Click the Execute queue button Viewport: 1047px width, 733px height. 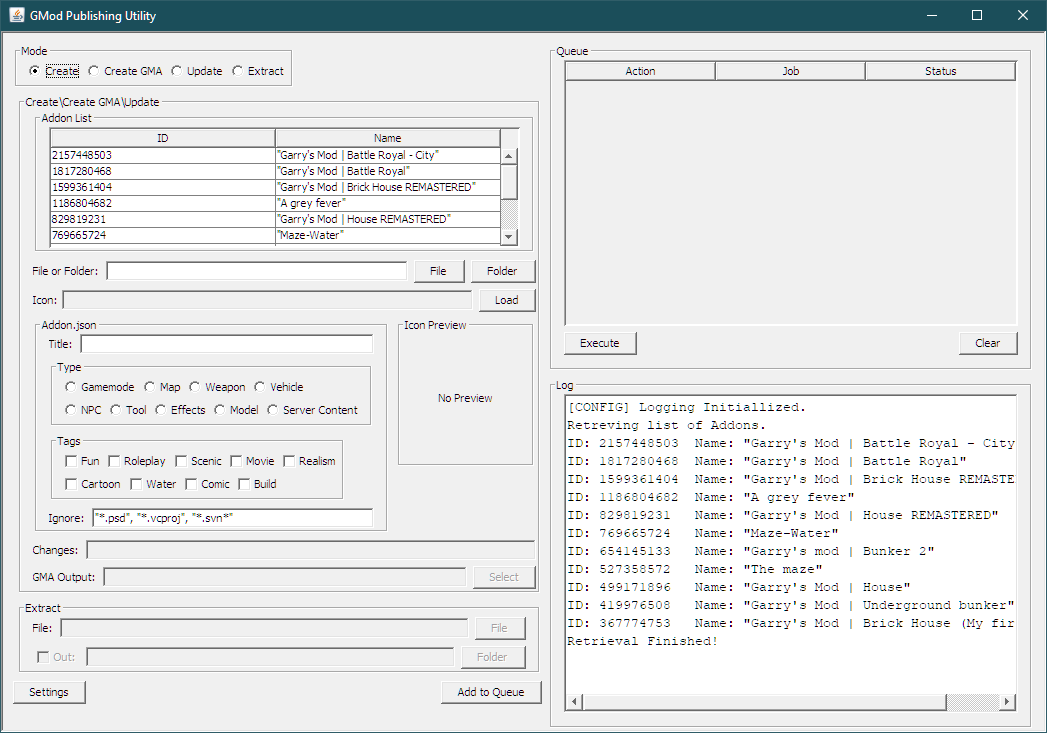(x=600, y=343)
